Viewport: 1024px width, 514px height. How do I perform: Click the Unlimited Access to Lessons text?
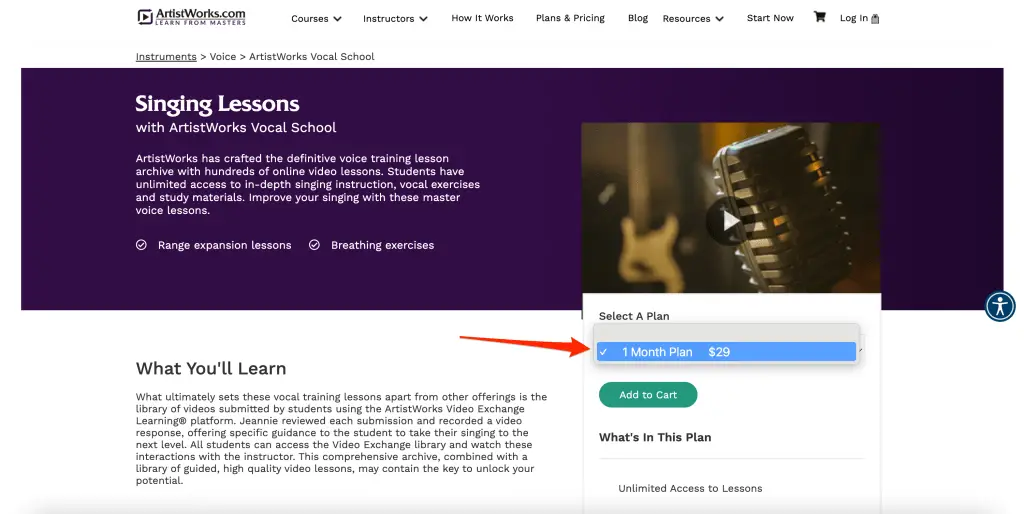(x=690, y=488)
